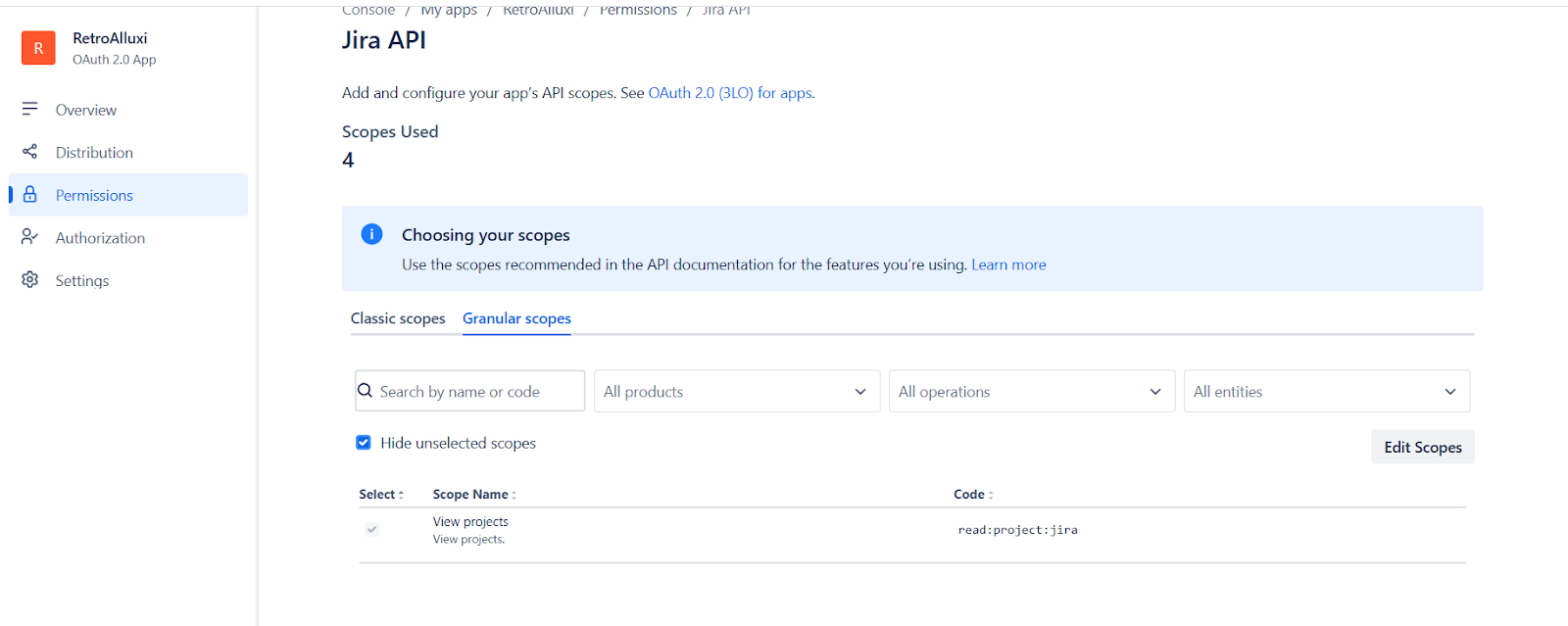Click Permissions in the breadcrumb
1568x626 pixels.
click(x=638, y=10)
